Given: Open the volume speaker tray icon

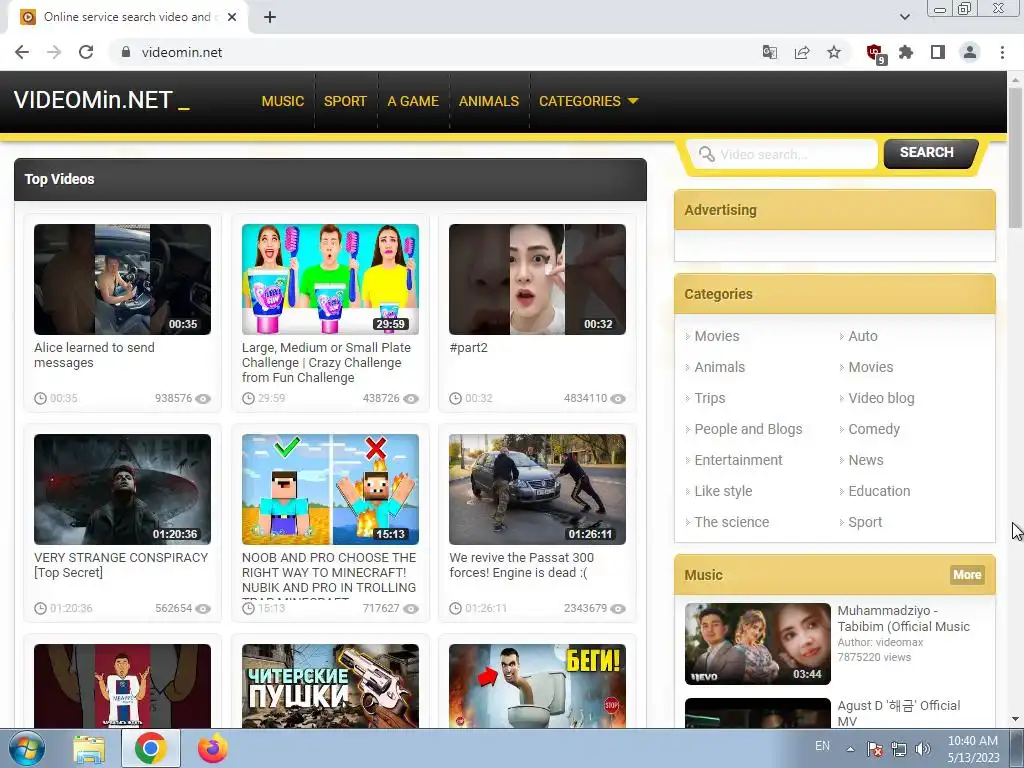Looking at the screenshot, I should tap(923, 749).
